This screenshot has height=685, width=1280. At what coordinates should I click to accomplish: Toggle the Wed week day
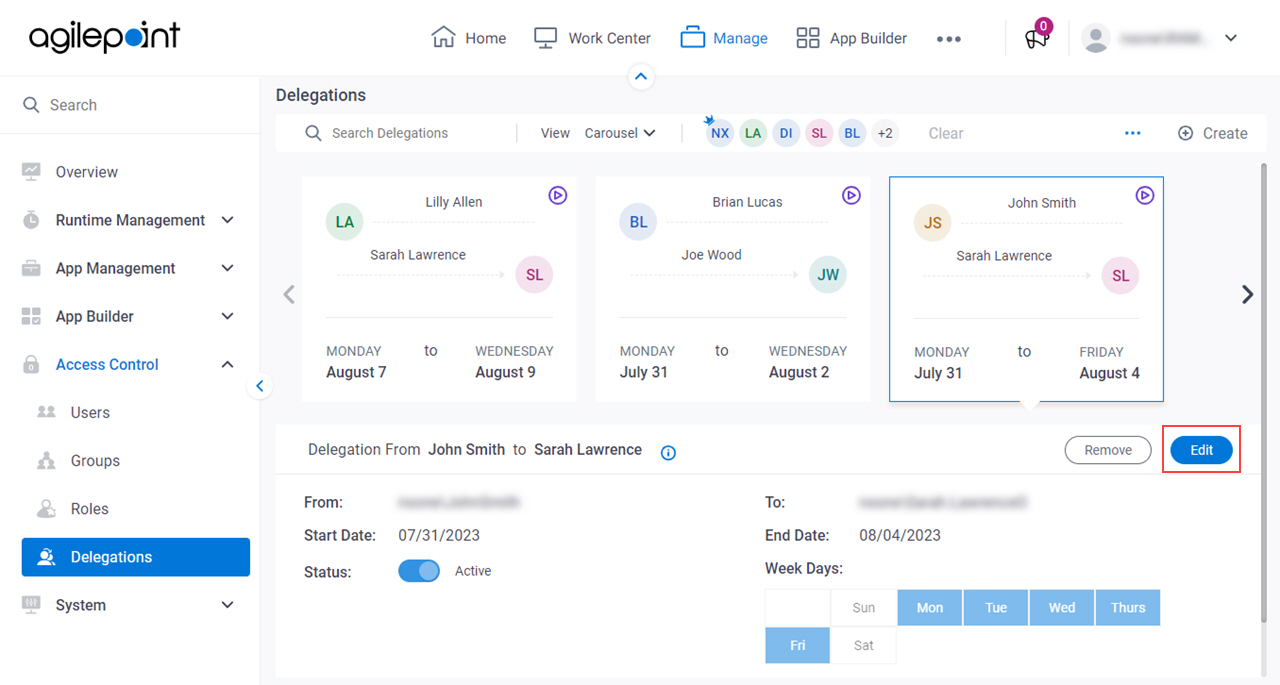tap(1062, 608)
